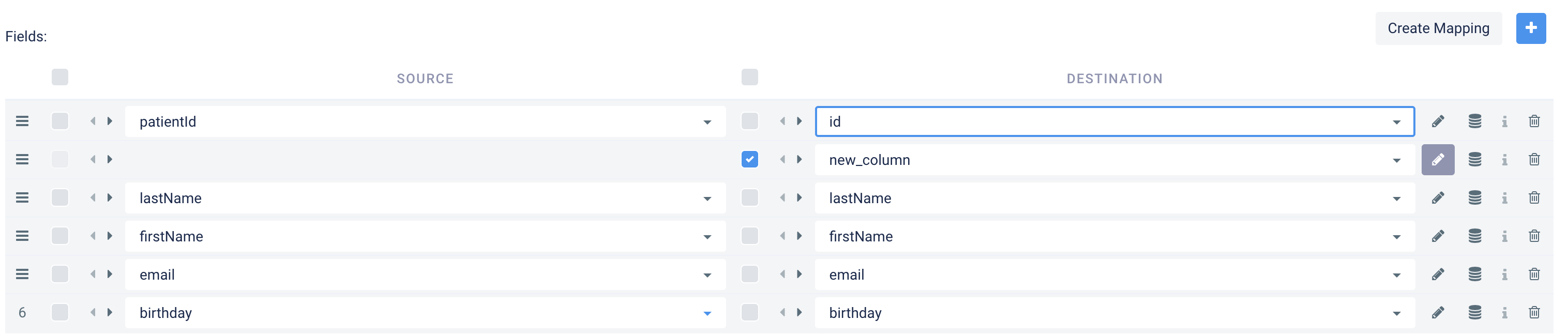Viewport: 1568px width, 336px height.
Task: Click right arrow next to firstName source
Action: [110, 236]
